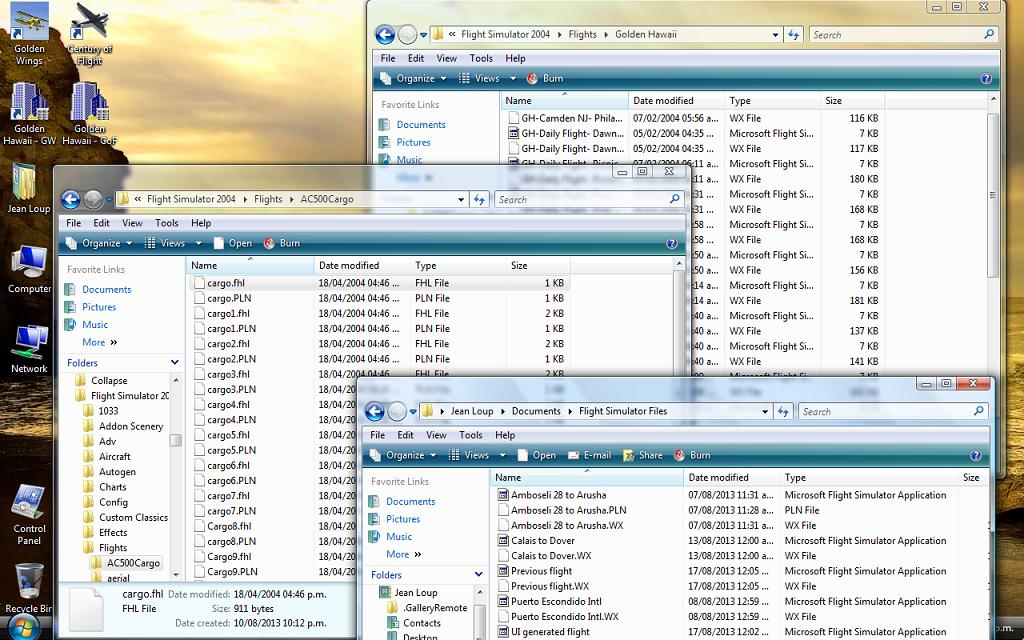Click Search field in Flight Simulator Files window
This screenshot has height=640, width=1024.
click(x=885, y=411)
